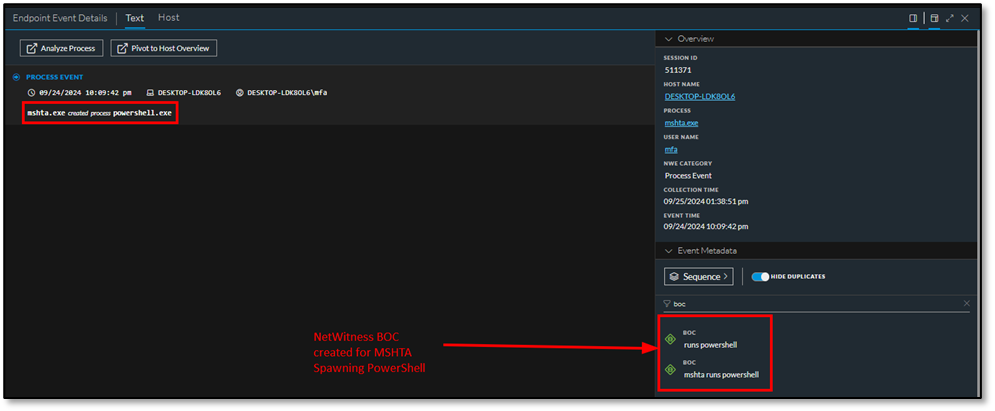This screenshot has height=411, width=995.
Task: Click user icon before DESKTOP-LDK8OL6\mfa
Action: (x=240, y=93)
